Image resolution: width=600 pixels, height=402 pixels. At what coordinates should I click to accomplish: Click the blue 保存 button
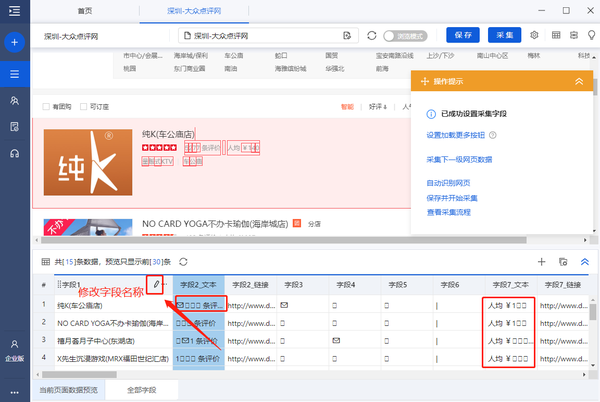(x=463, y=35)
